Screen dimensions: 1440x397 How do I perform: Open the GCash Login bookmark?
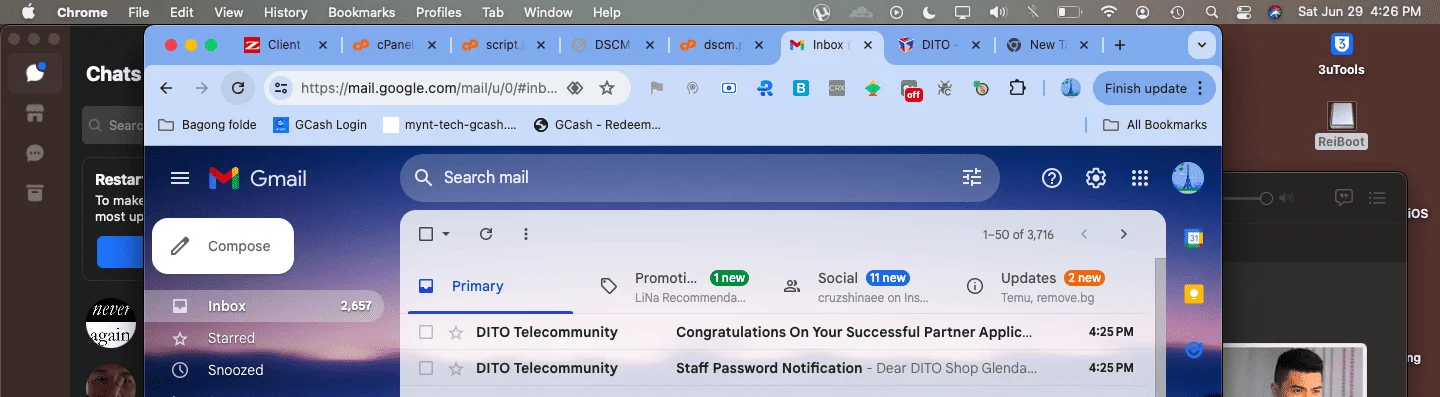tap(320, 125)
